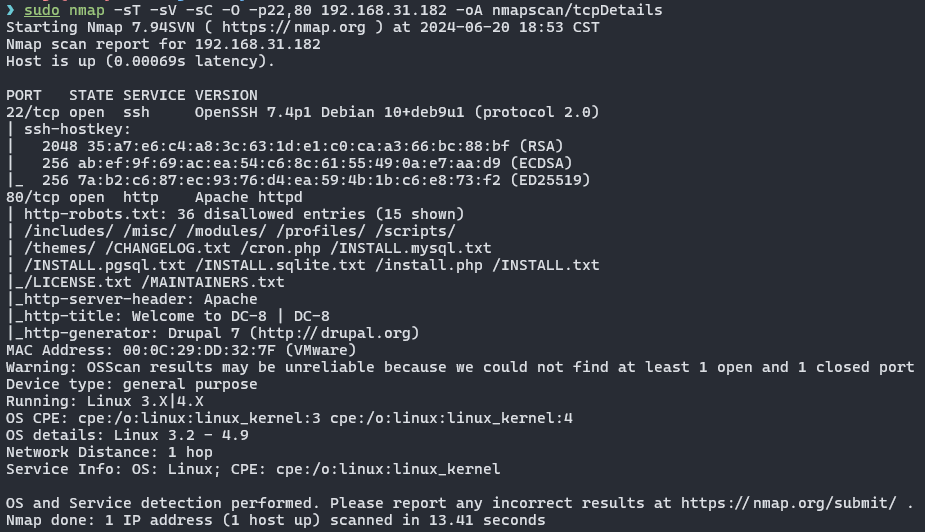Click the underlined sudo command word
The width and height of the screenshot is (925, 532).
coord(42,11)
